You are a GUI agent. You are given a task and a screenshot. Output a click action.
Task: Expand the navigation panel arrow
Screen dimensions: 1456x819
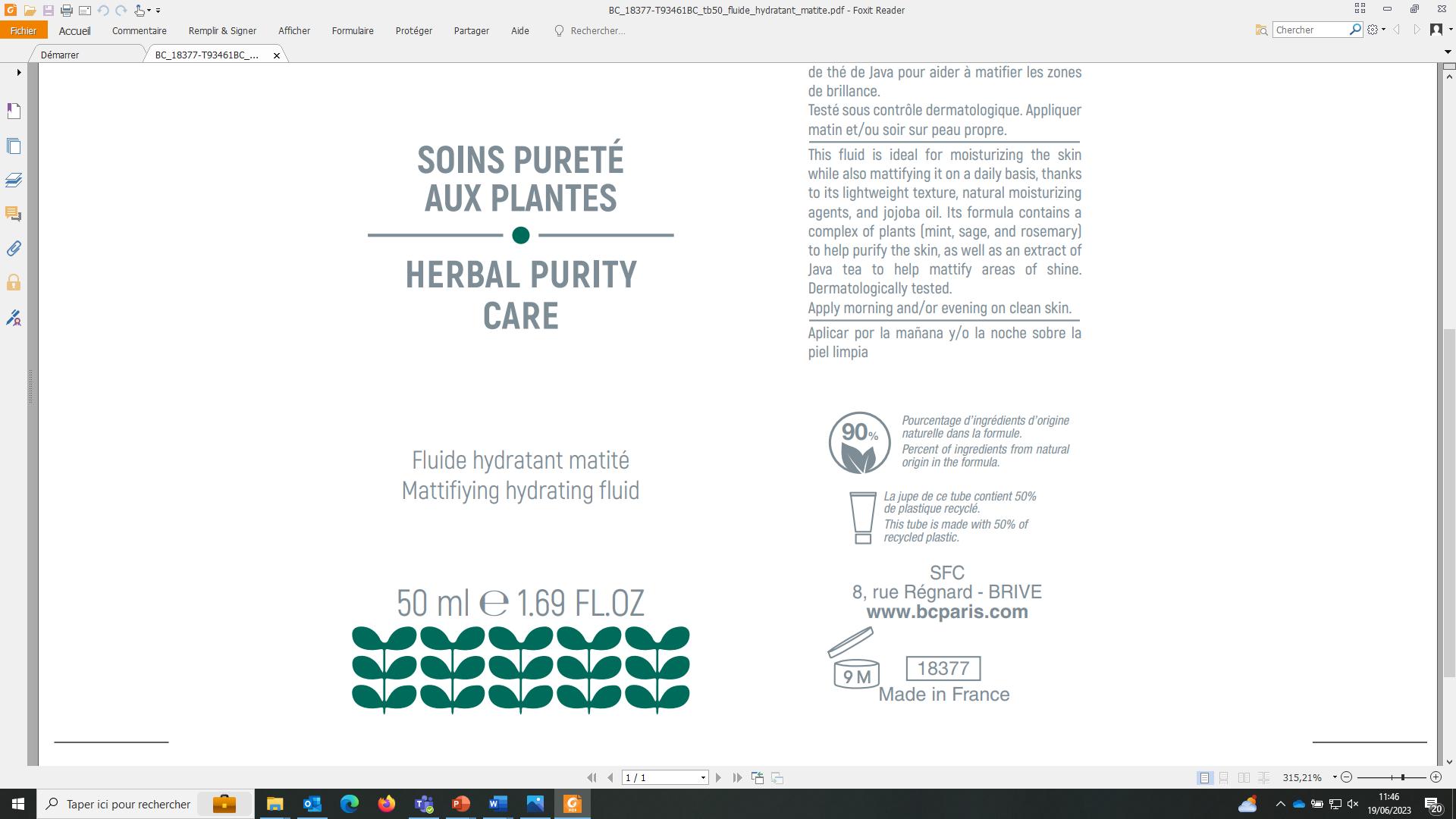(19, 73)
